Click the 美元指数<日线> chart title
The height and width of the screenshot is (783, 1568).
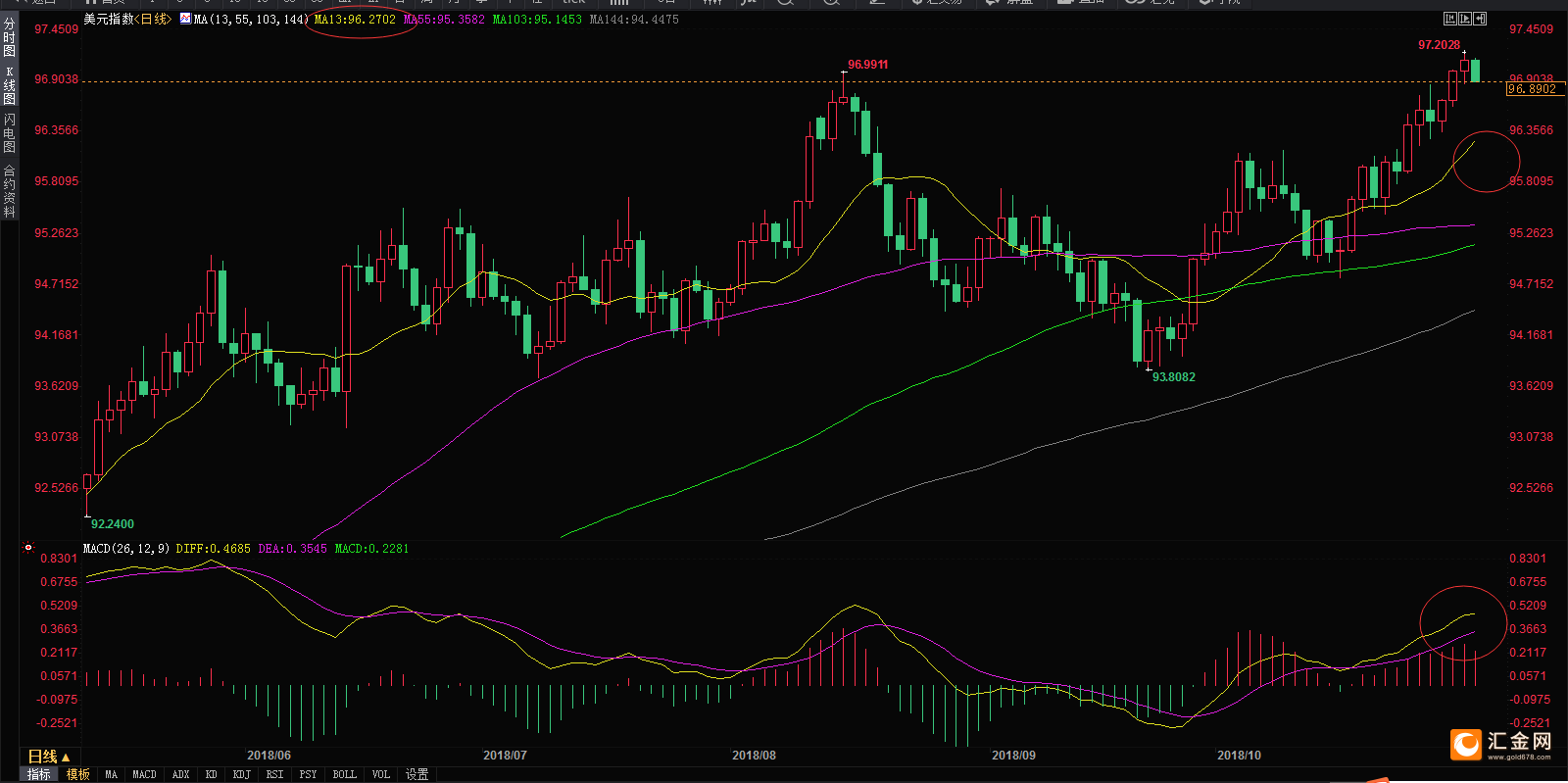click(x=126, y=20)
